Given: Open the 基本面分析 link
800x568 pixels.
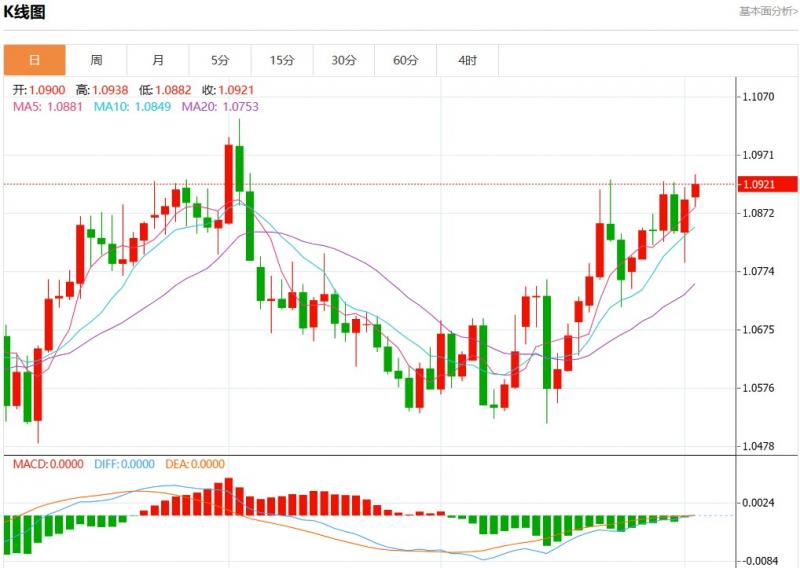Looking at the screenshot, I should [768, 11].
